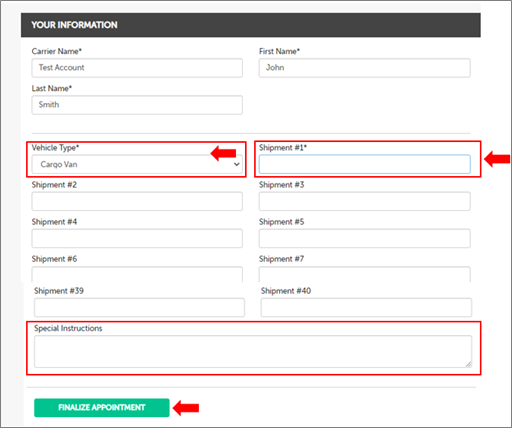Click inside the Special Instructions textarea
The height and width of the screenshot is (428, 512).
pyautogui.click(x=253, y=352)
